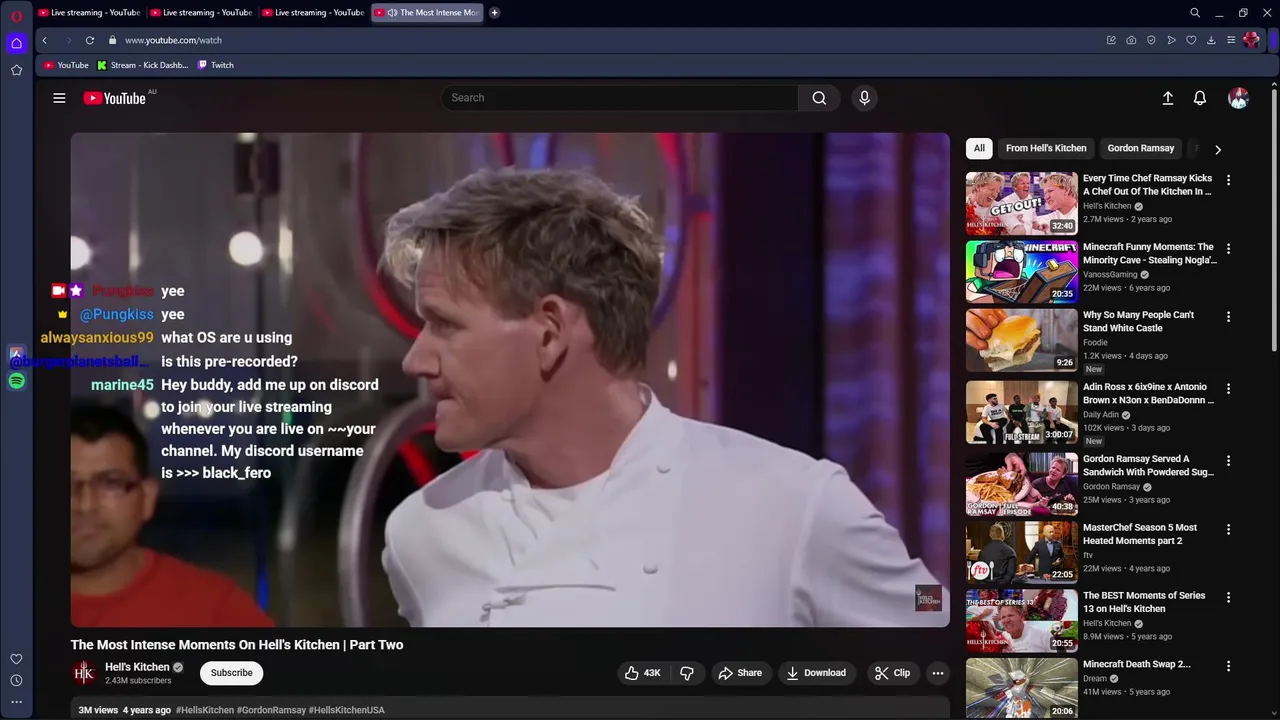1280x720 pixels.
Task: Open options for Adin Ross x 6ix9ine video
Action: click(x=1228, y=388)
